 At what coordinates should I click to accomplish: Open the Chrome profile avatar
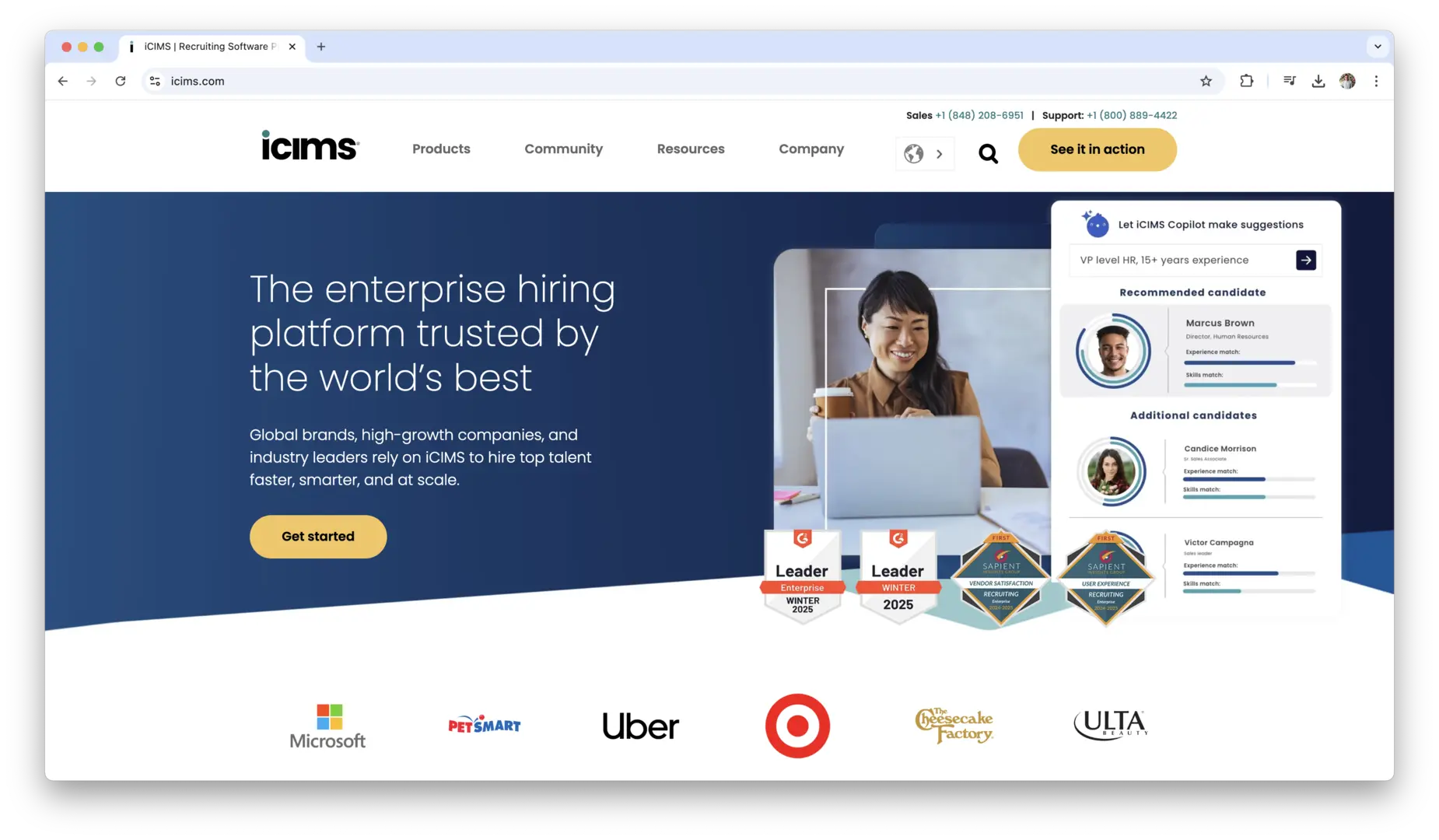[1347, 81]
